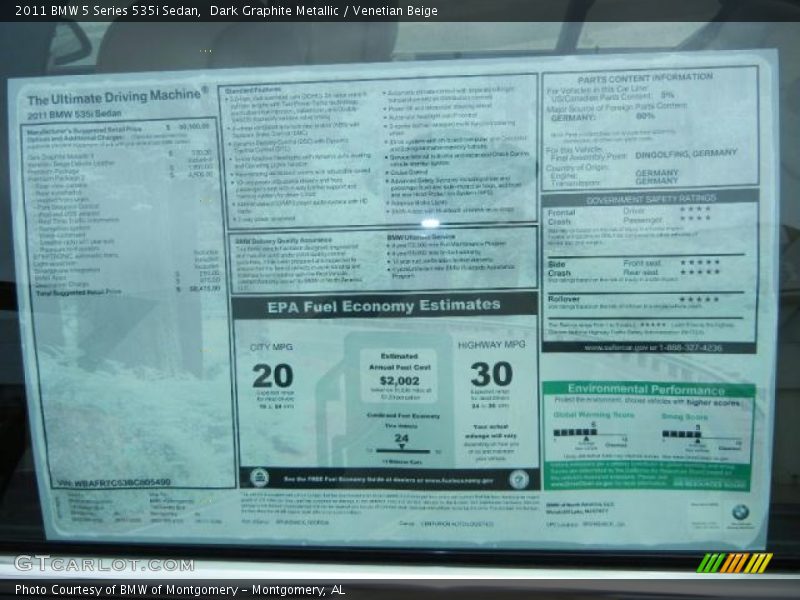This screenshot has height=600, width=800.
Task: Click the 'Standard Features' heading
Action: 253,90
